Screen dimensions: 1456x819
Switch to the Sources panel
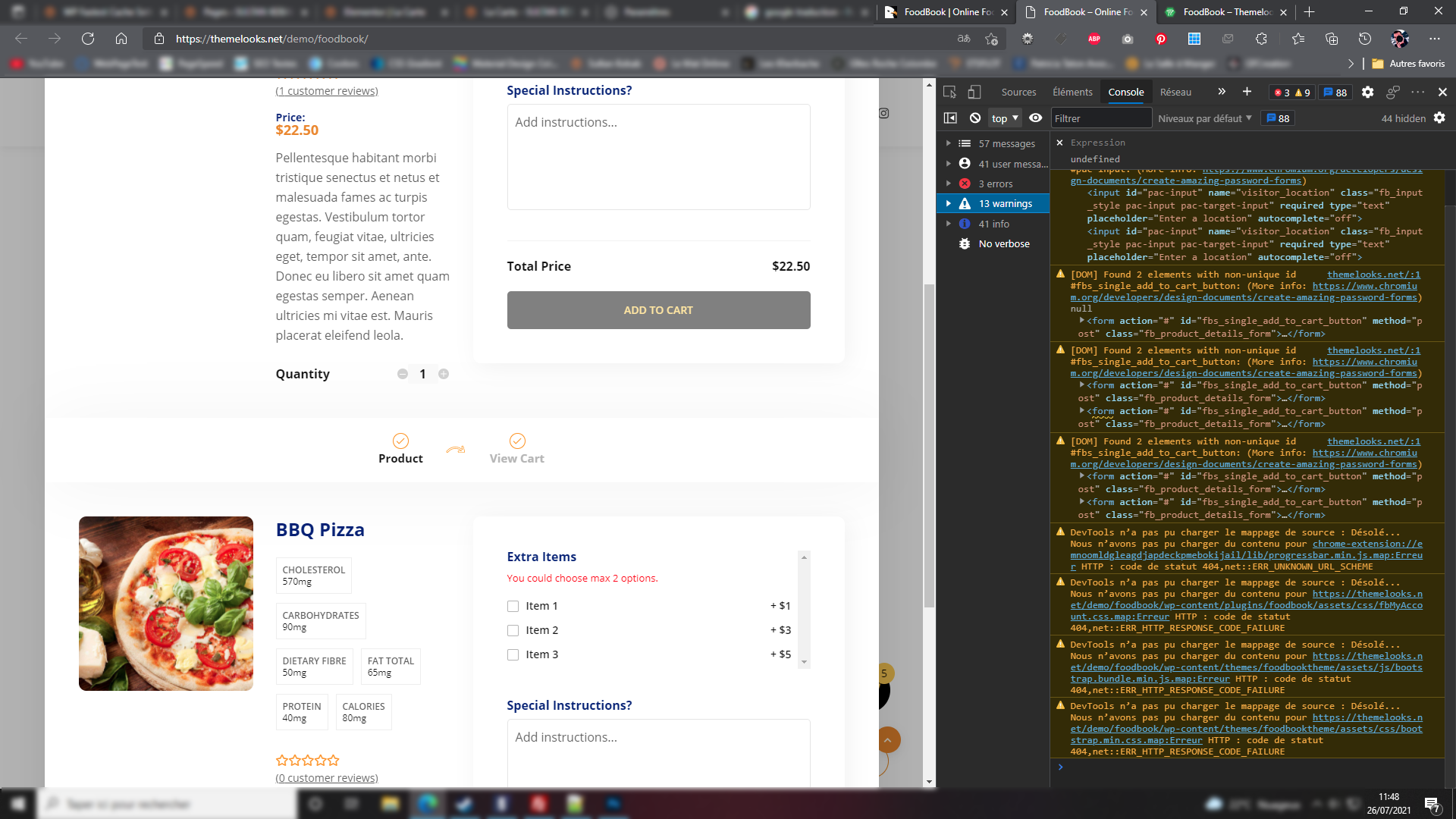click(1018, 91)
